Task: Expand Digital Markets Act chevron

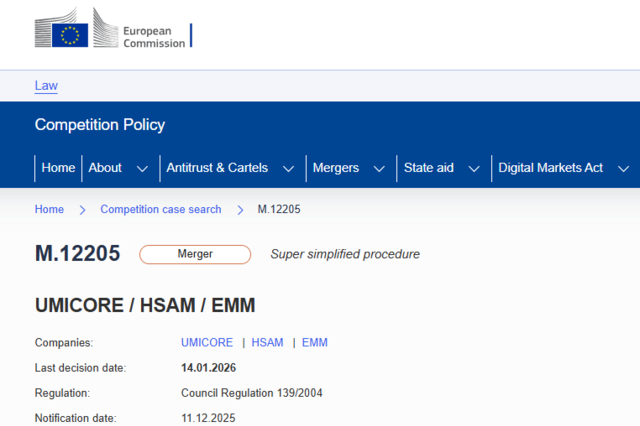Action: (623, 169)
